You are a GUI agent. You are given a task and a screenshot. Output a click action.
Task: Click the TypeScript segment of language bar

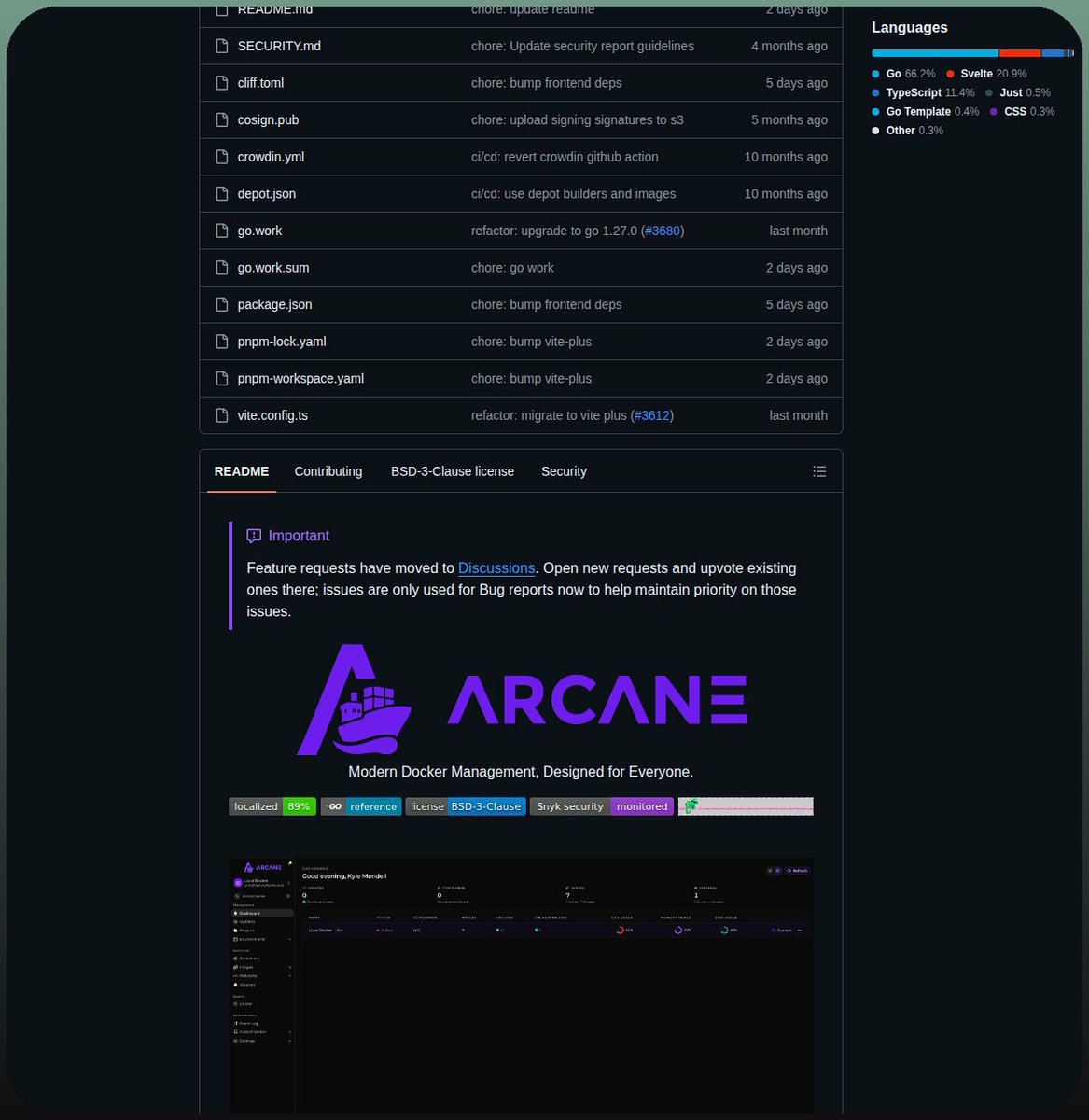(x=1053, y=53)
